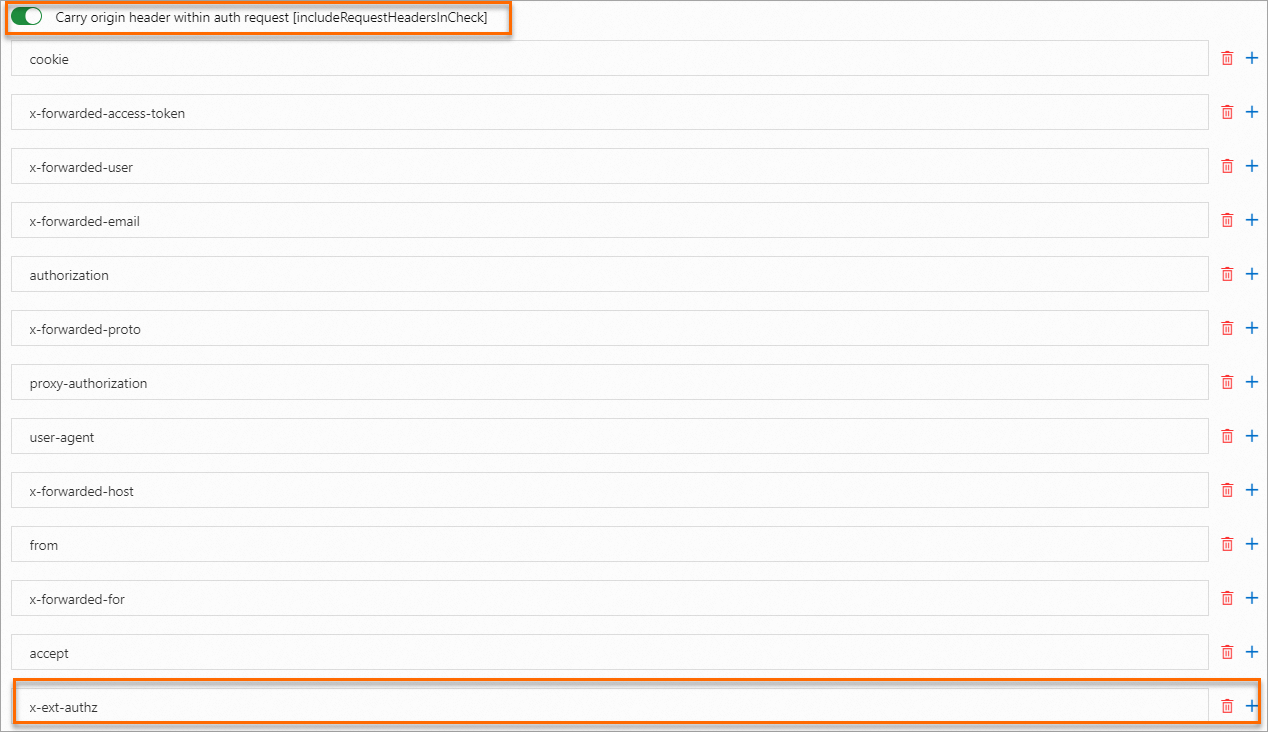Focus the x-ext-authz input field
Screen dimensions: 1268x732
click(610, 706)
